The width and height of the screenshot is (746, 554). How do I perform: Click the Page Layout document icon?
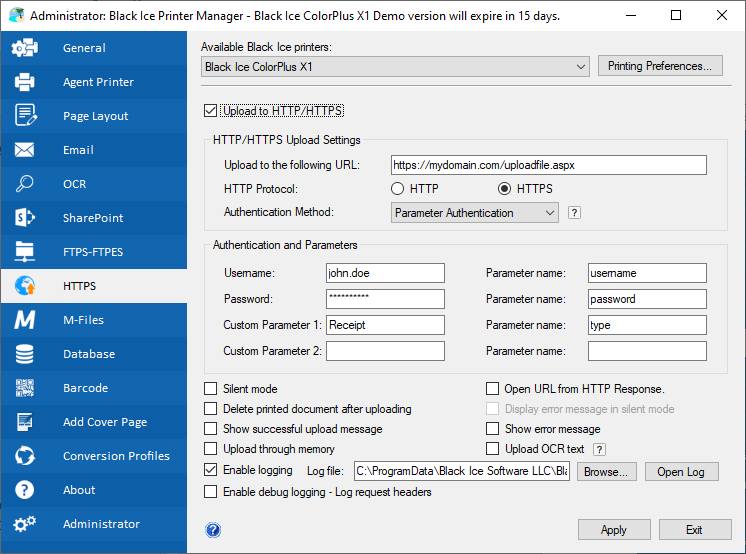[x=25, y=115]
